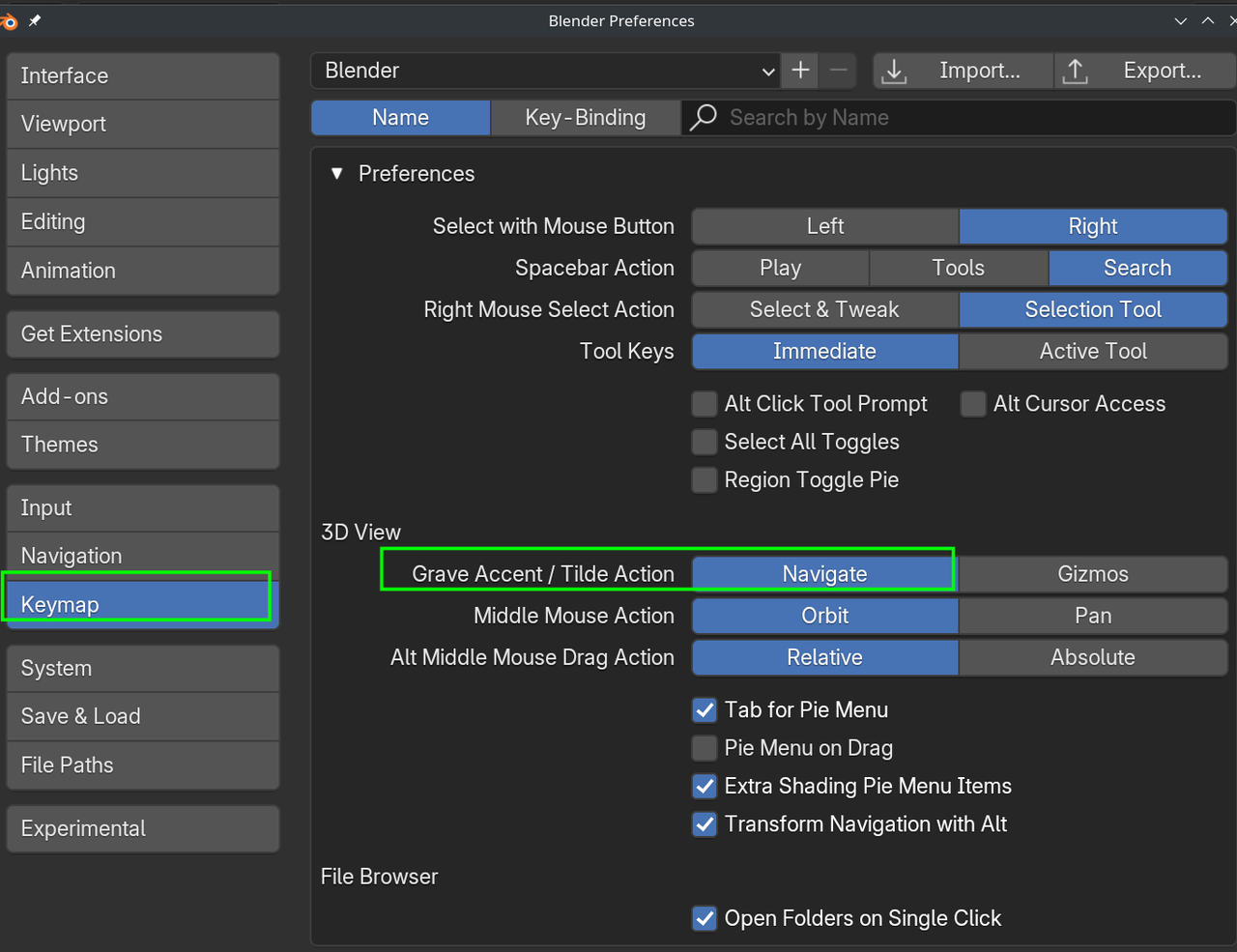Set Spacebar Action to Search
Image resolution: width=1237 pixels, height=952 pixels.
click(x=1137, y=268)
